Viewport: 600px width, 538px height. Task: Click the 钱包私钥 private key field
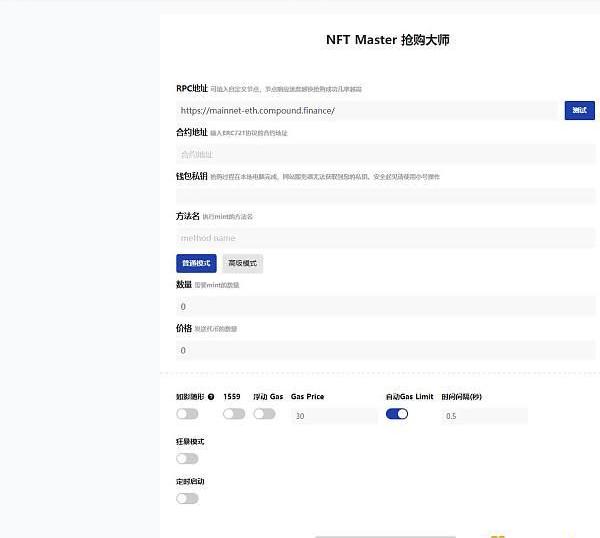(385, 196)
